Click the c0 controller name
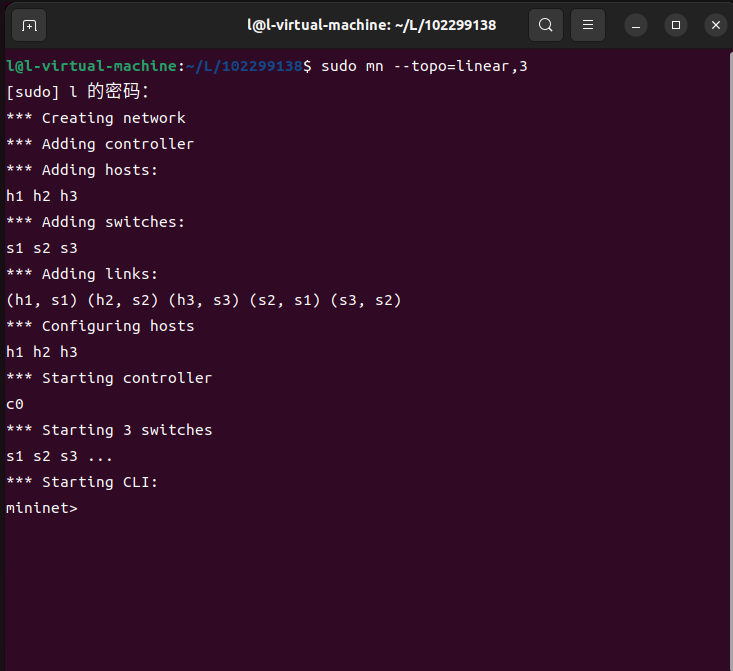The height and width of the screenshot is (671, 733). 15,404
